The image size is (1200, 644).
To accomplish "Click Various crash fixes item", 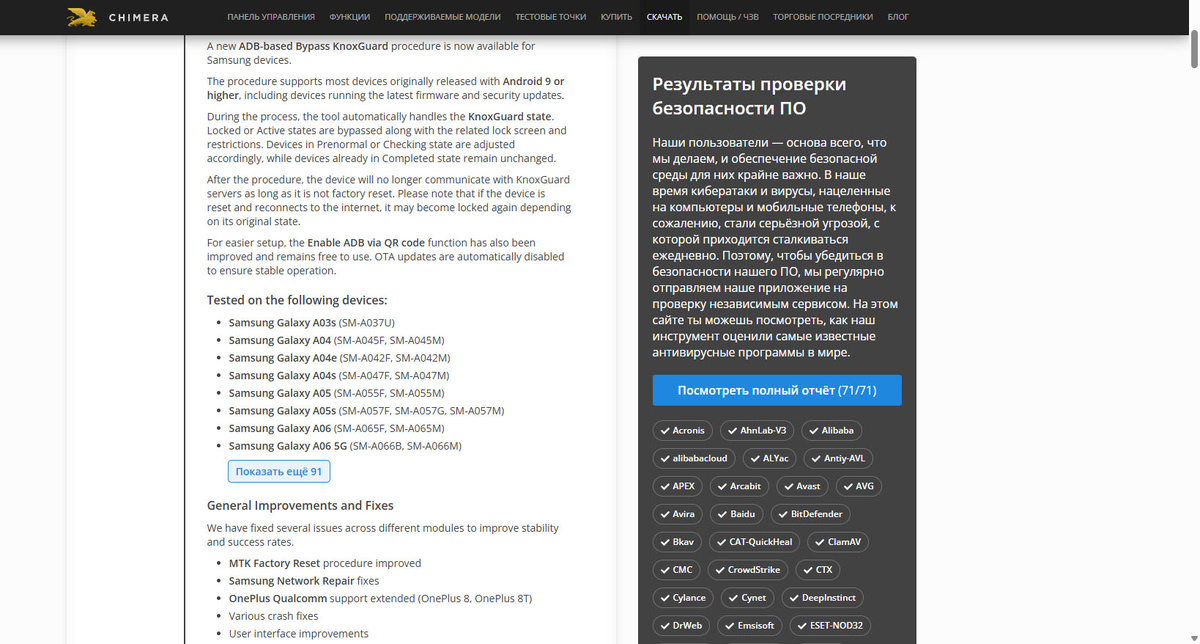I will [274, 616].
